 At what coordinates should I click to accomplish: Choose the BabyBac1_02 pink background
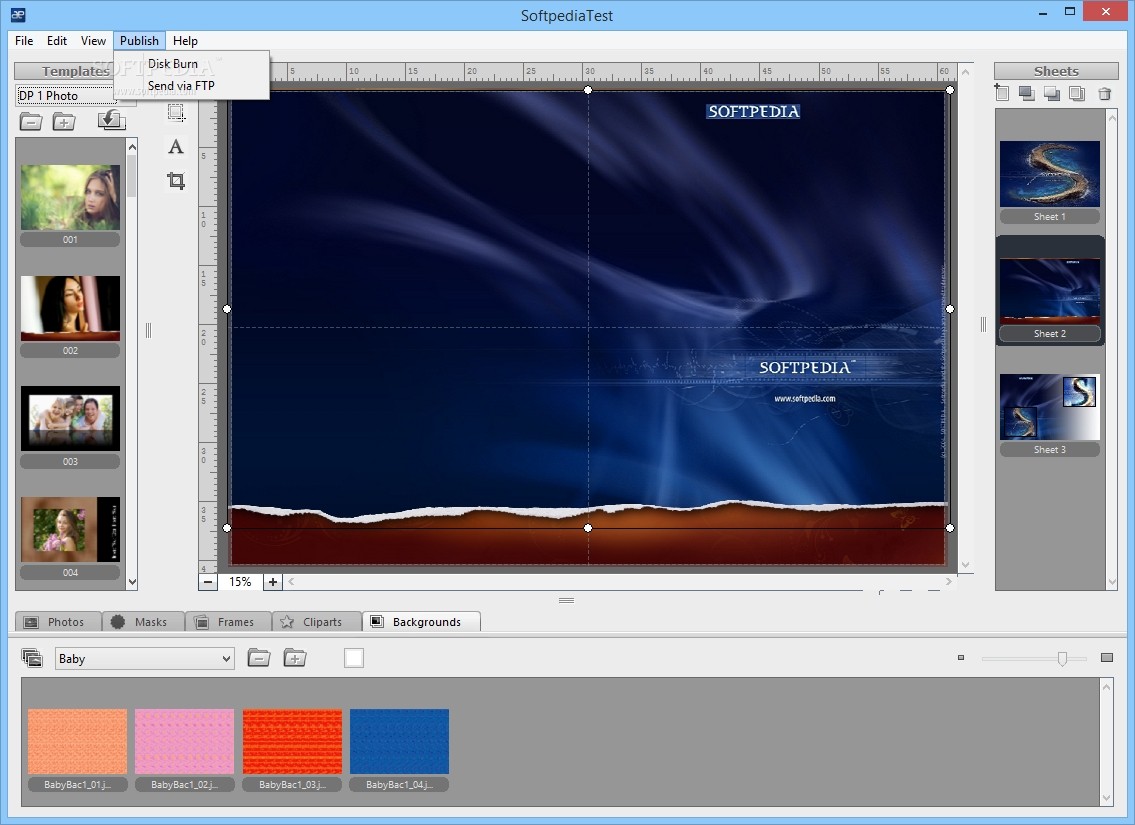(185, 742)
